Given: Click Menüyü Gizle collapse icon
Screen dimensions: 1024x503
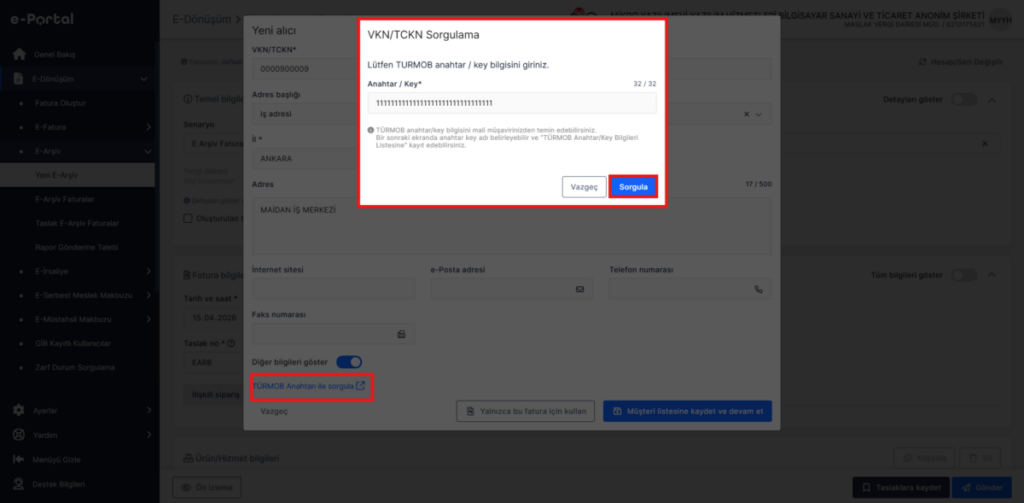Looking at the screenshot, I should pyautogui.click(x=19, y=460).
